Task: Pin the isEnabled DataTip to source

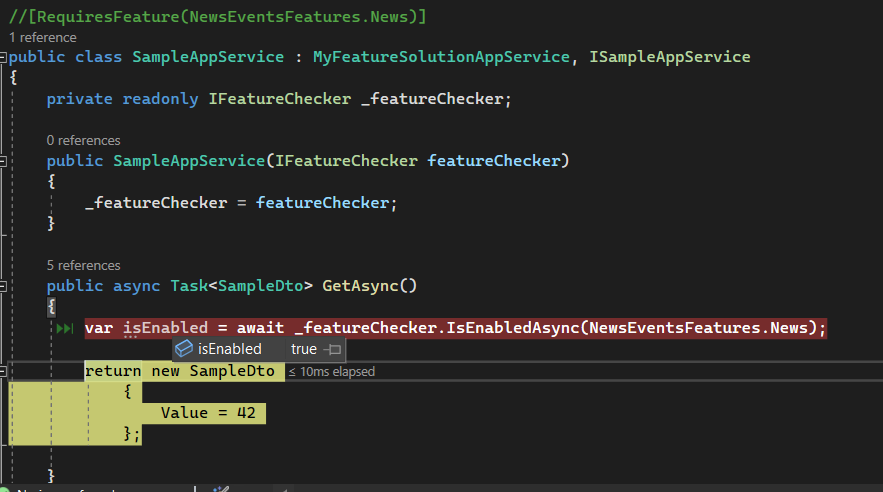Action: pos(333,350)
